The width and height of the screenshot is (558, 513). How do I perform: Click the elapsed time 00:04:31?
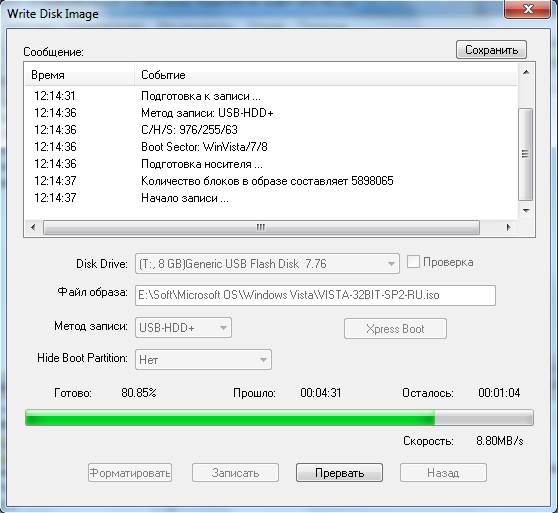[321, 393]
